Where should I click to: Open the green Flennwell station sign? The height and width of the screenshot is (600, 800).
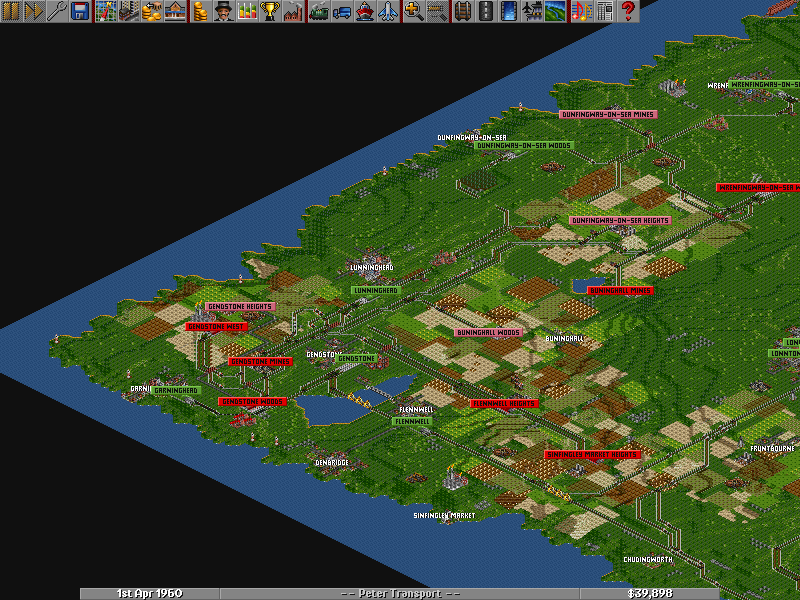(x=412, y=421)
